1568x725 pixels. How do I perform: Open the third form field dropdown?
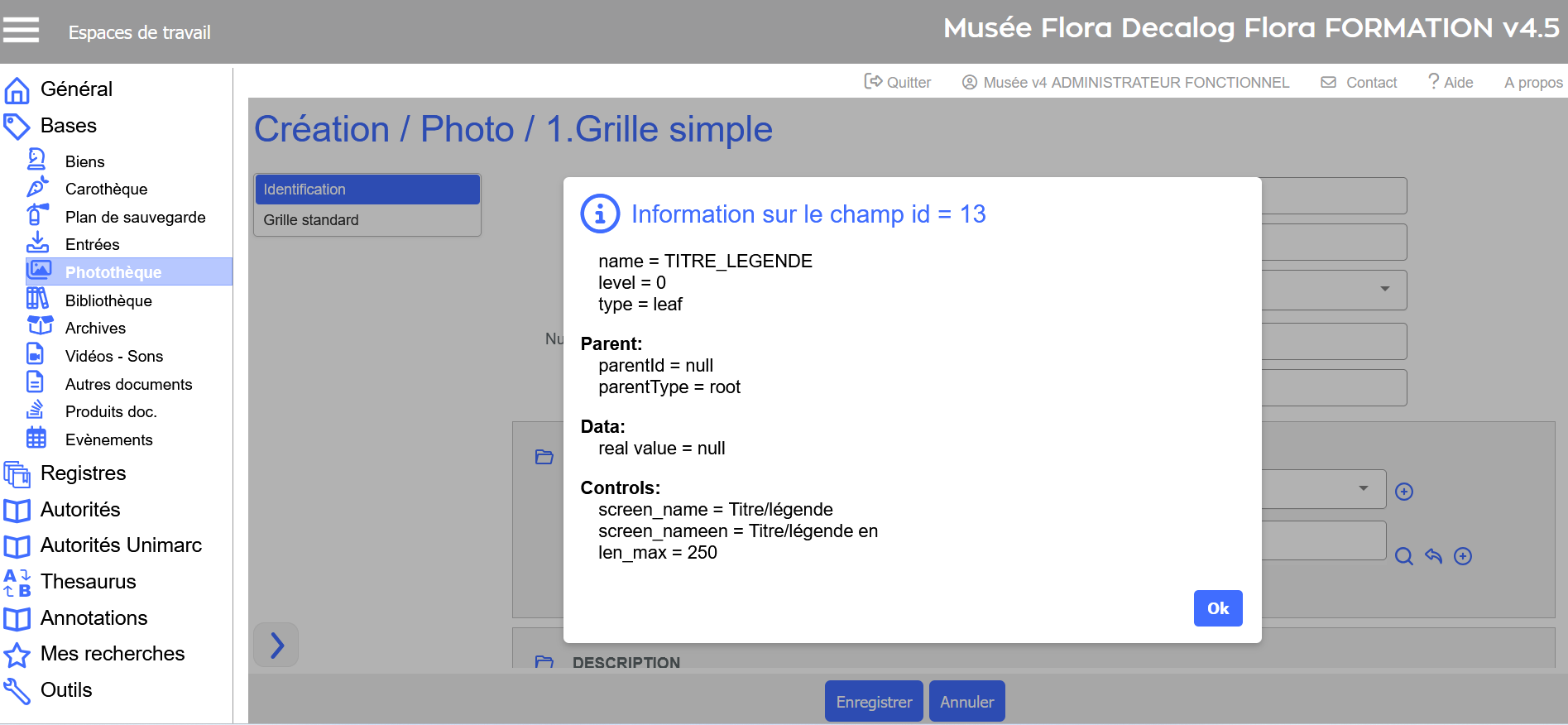1384,289
